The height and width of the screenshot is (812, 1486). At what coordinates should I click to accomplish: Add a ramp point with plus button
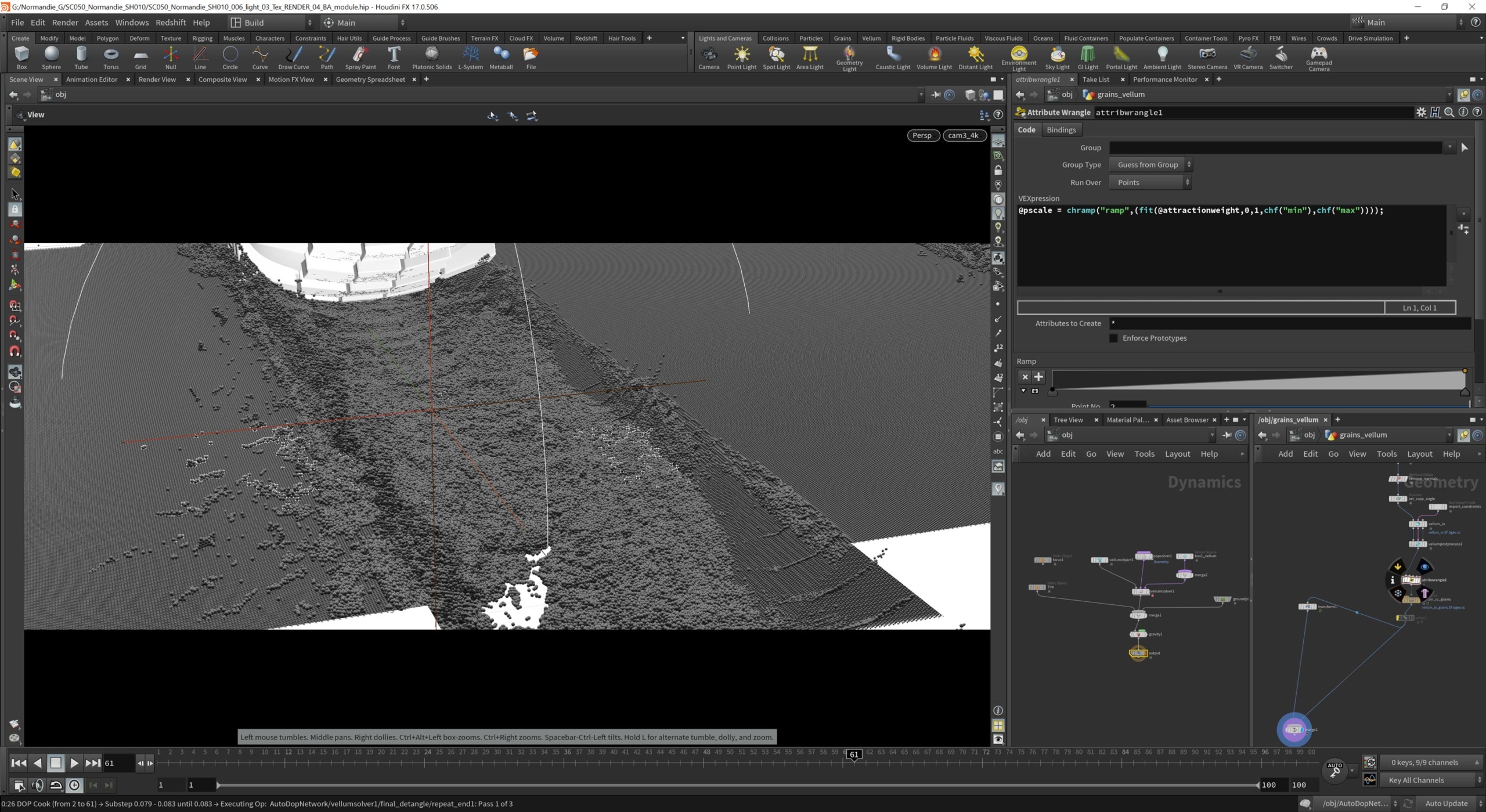(1038, 377)
